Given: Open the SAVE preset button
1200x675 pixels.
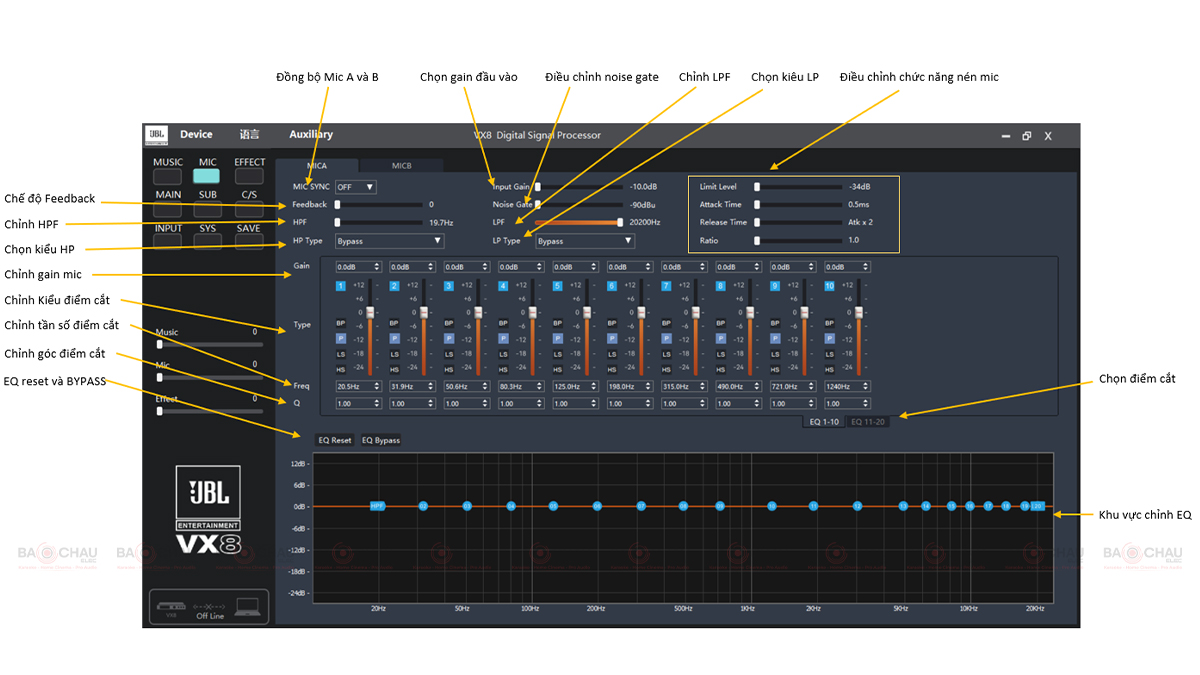Looking at the screenshot, I should (249, 241).
